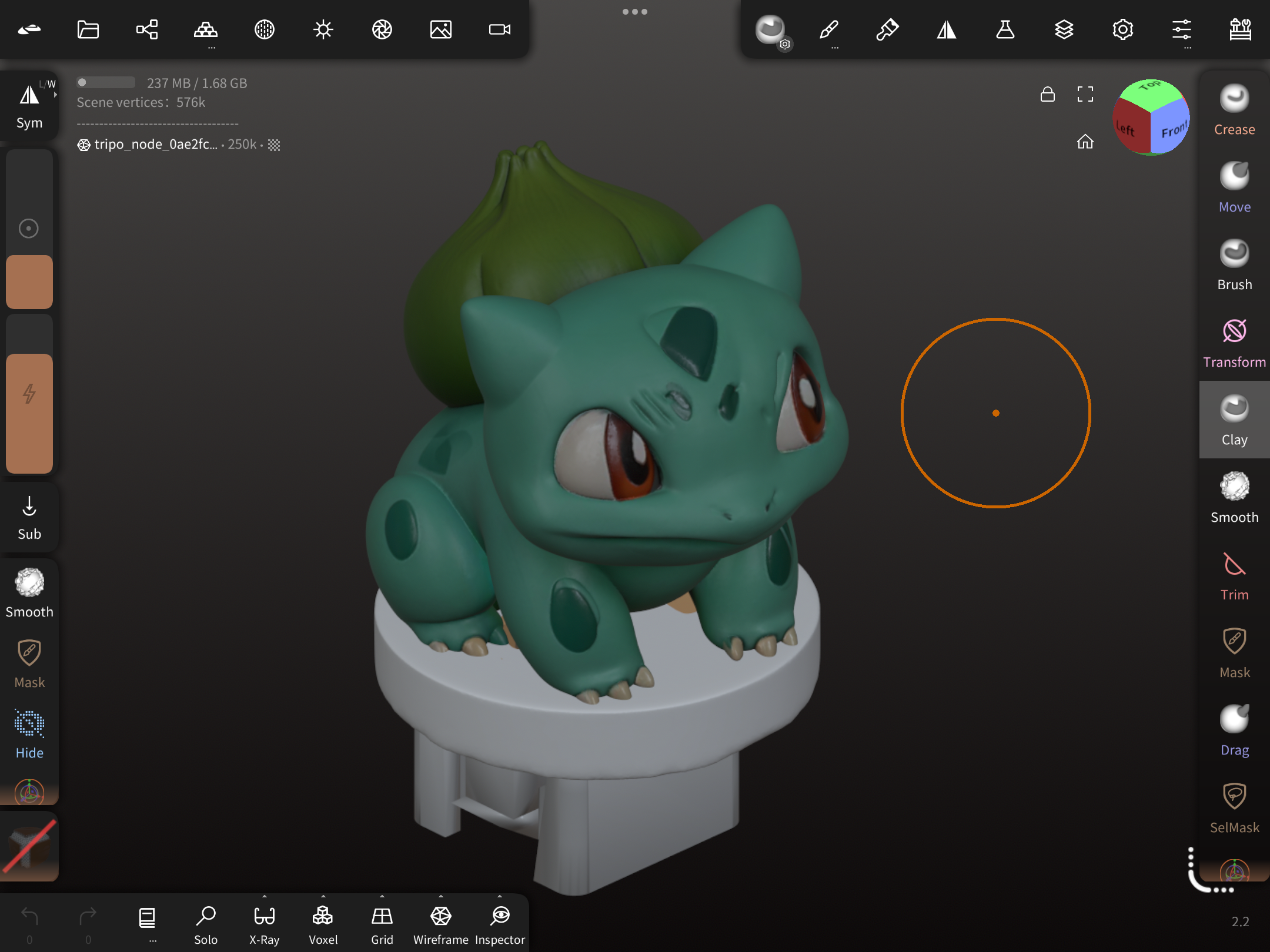Toggle Wireframe display
1270x952 pixels.
click(x=440, y=923)
